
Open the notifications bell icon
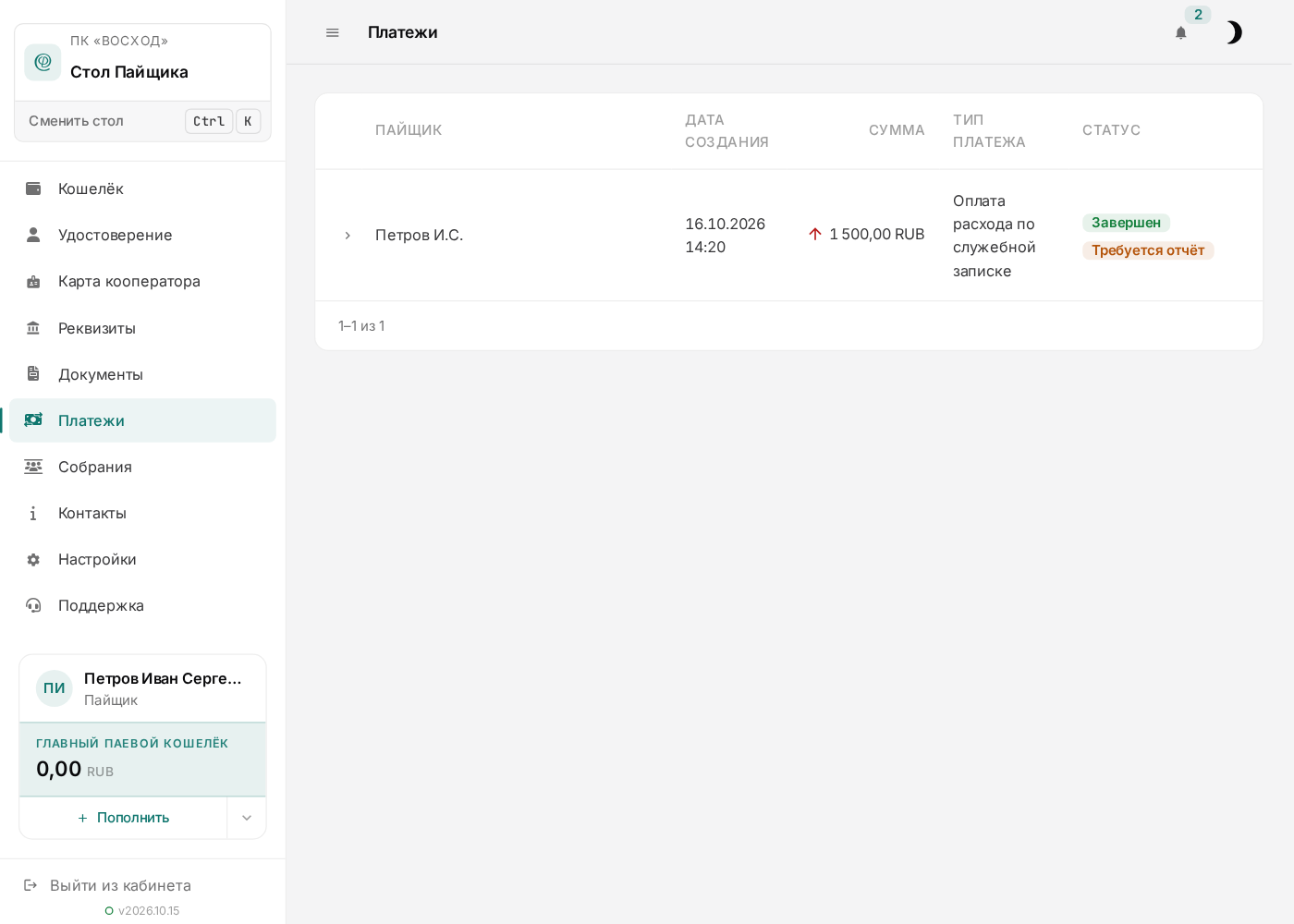click(1180, 33)
